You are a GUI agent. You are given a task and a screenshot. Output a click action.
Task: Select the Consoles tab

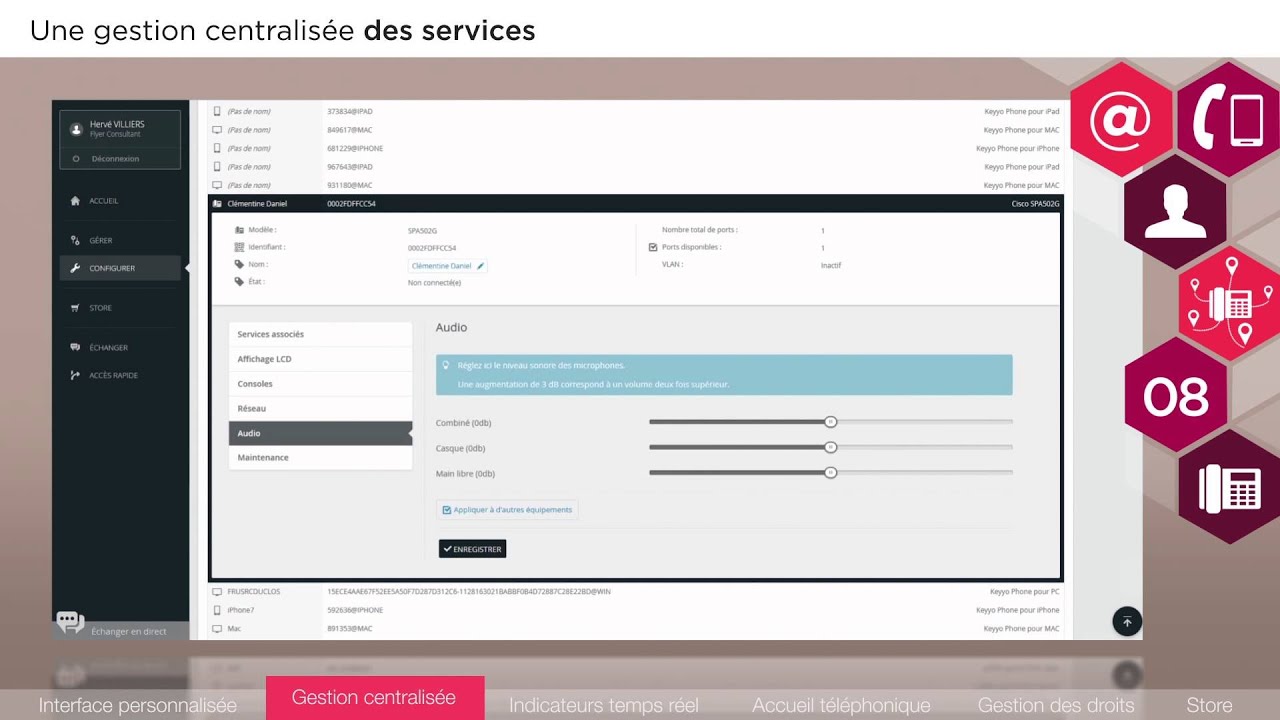click(x=320, y=384)
